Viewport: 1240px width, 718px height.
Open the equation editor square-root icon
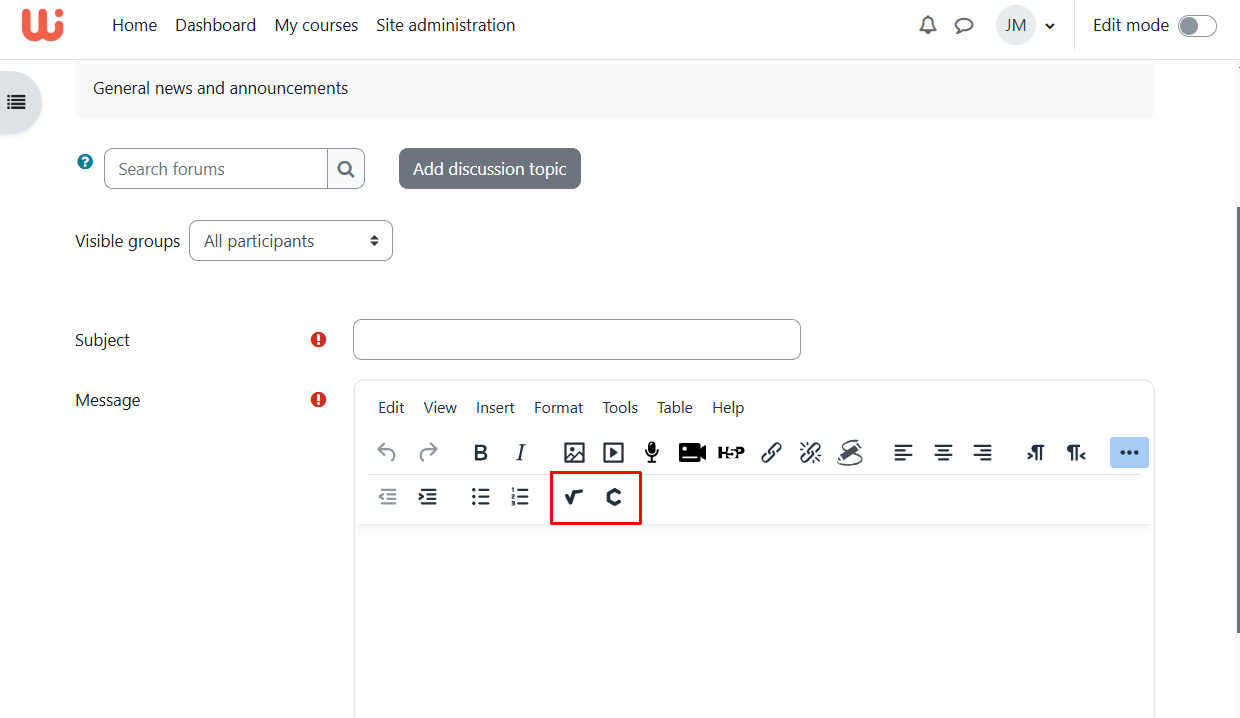573,497
